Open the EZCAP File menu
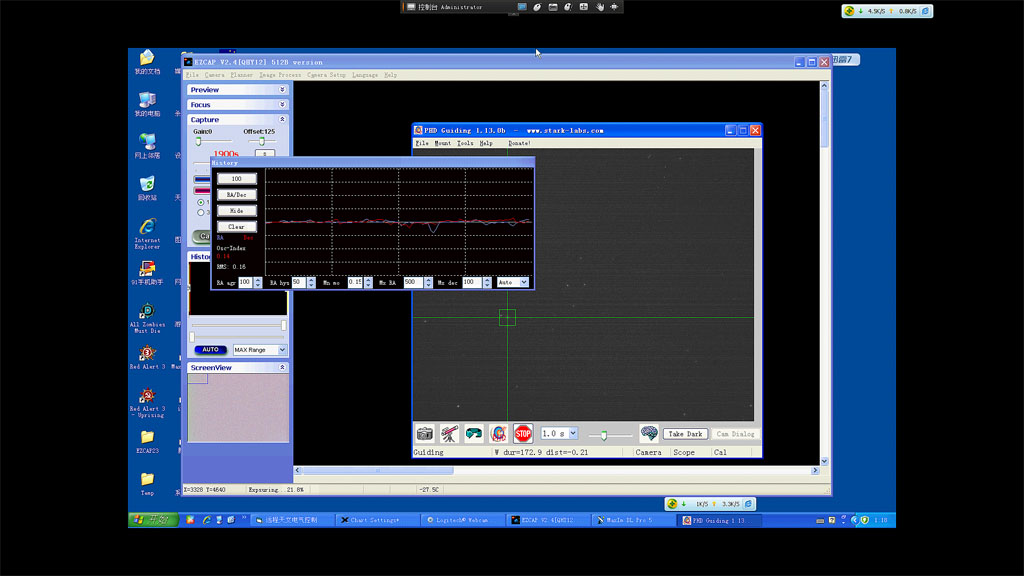Screen dimensions: 1024x576 192,75
